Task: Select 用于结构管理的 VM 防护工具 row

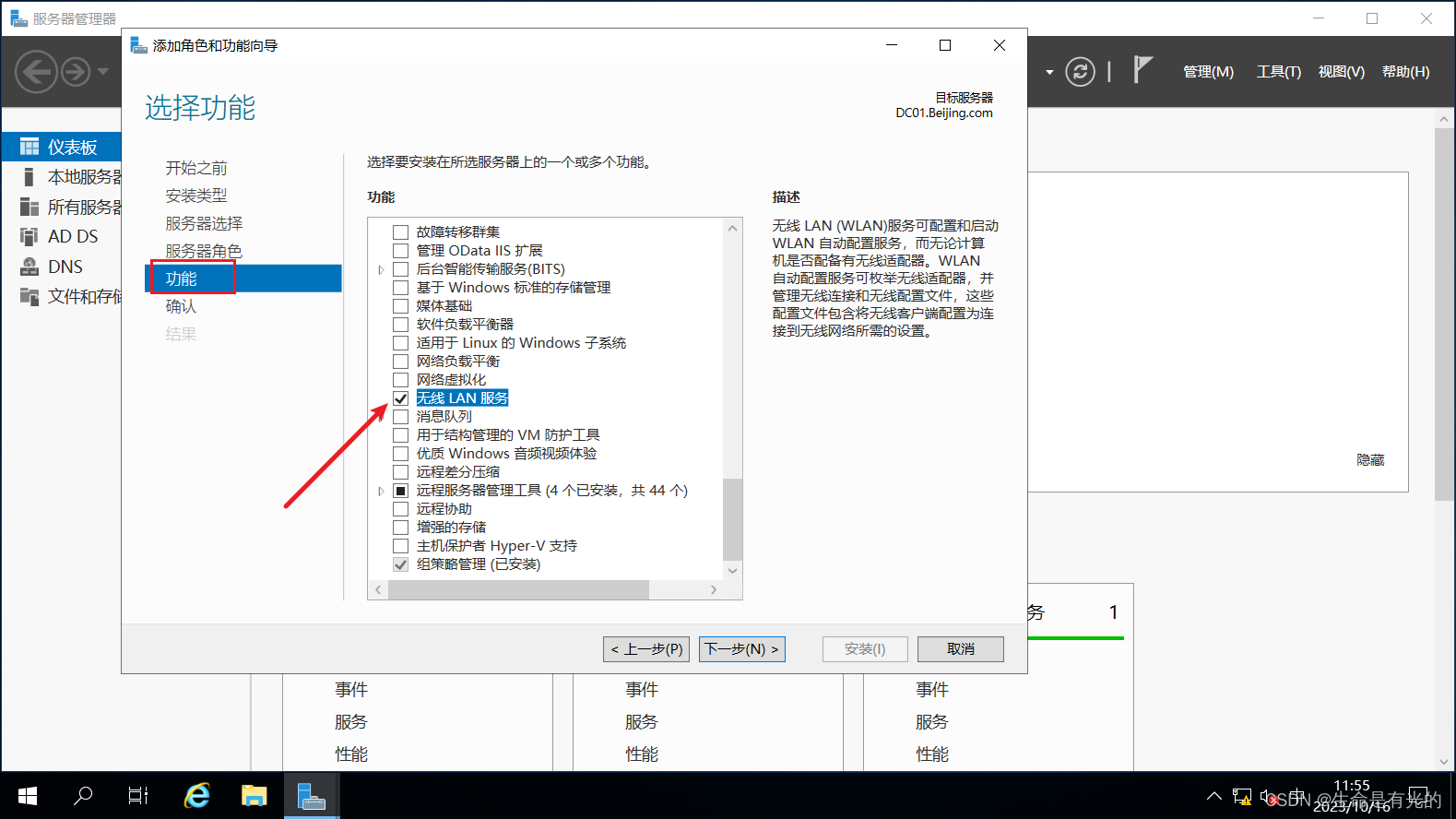Action: [508, 435]
